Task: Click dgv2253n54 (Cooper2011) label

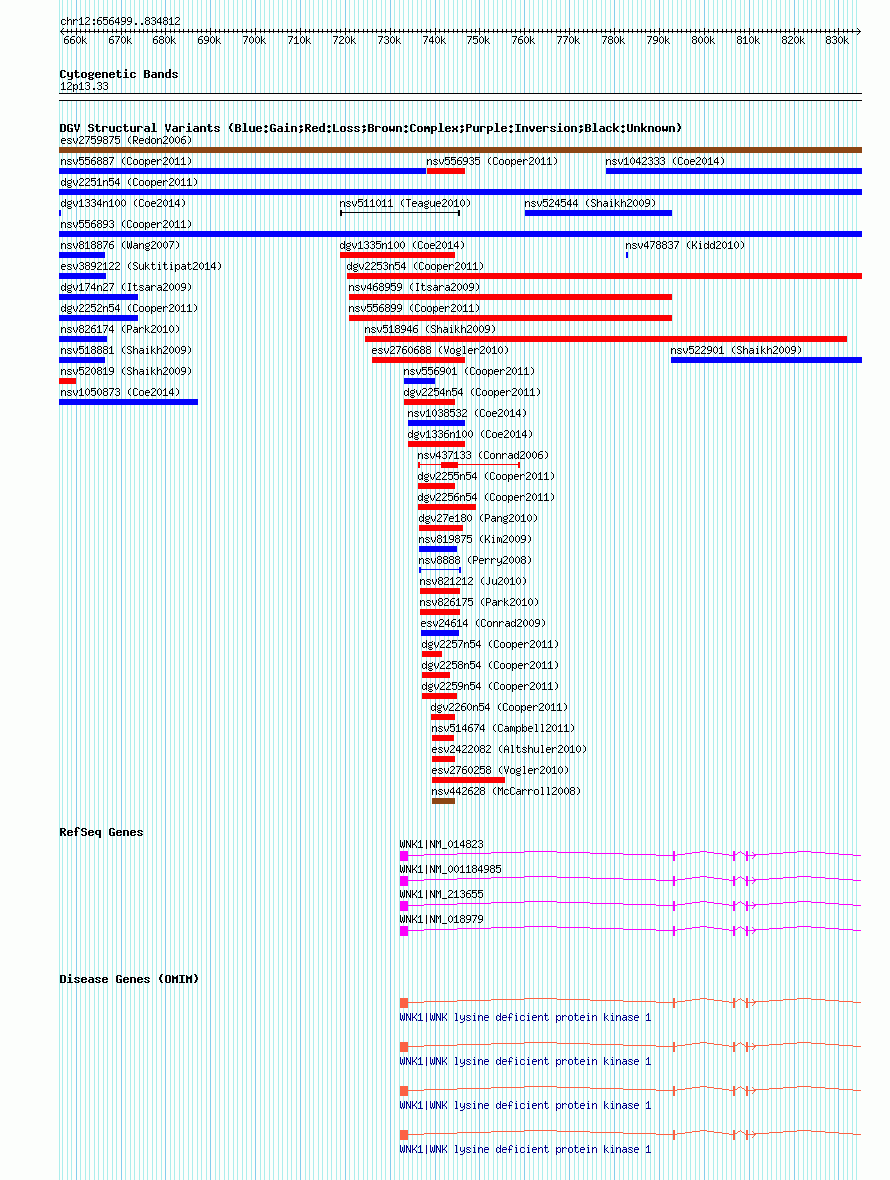Action: pos(415,267)
